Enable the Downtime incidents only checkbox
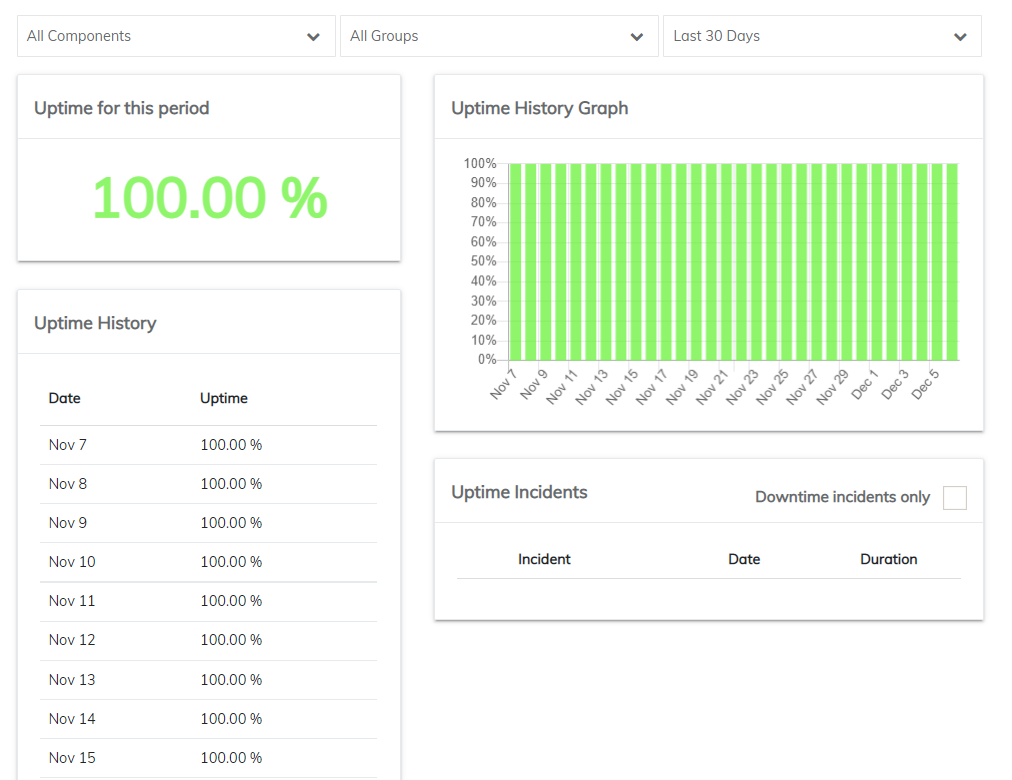This screenshot has height=780, width=1012. 955,498
